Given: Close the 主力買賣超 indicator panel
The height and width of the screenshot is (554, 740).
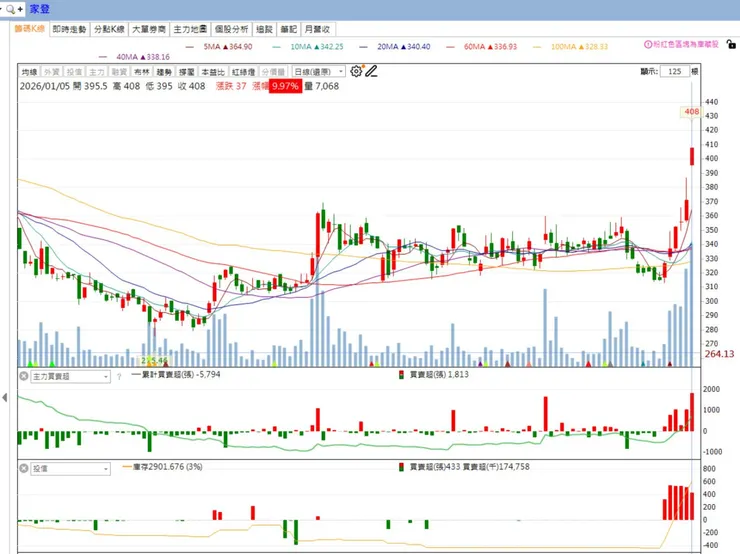Looking at the screenshot, I should (24, 376).
